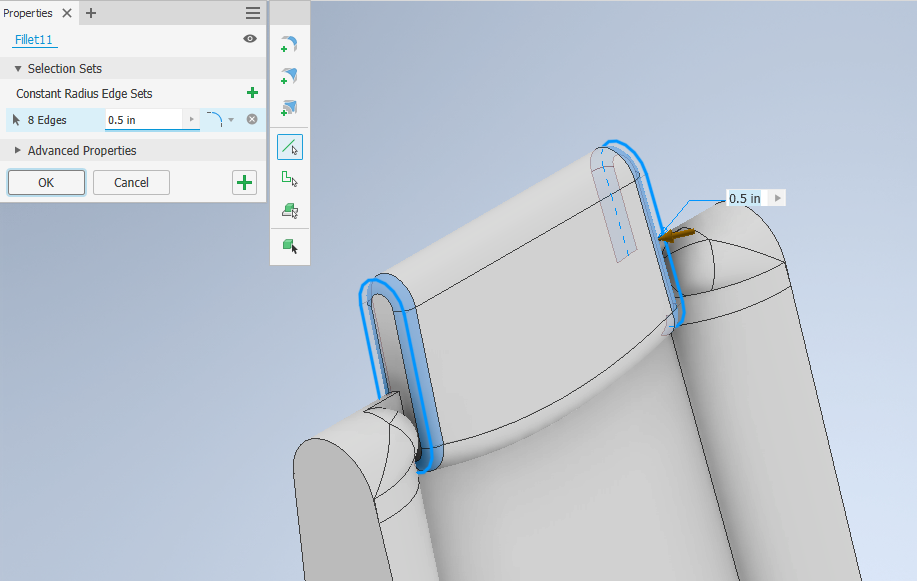Activate the Edge selection priority
The height and width of the screenshot is (581, 917).
(289, 147)
